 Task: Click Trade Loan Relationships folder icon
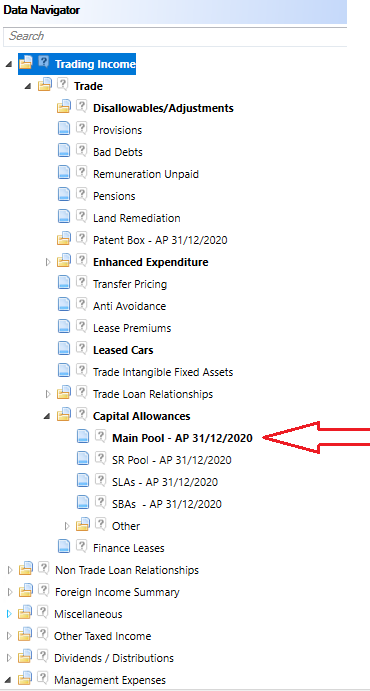tap(64, 393)
